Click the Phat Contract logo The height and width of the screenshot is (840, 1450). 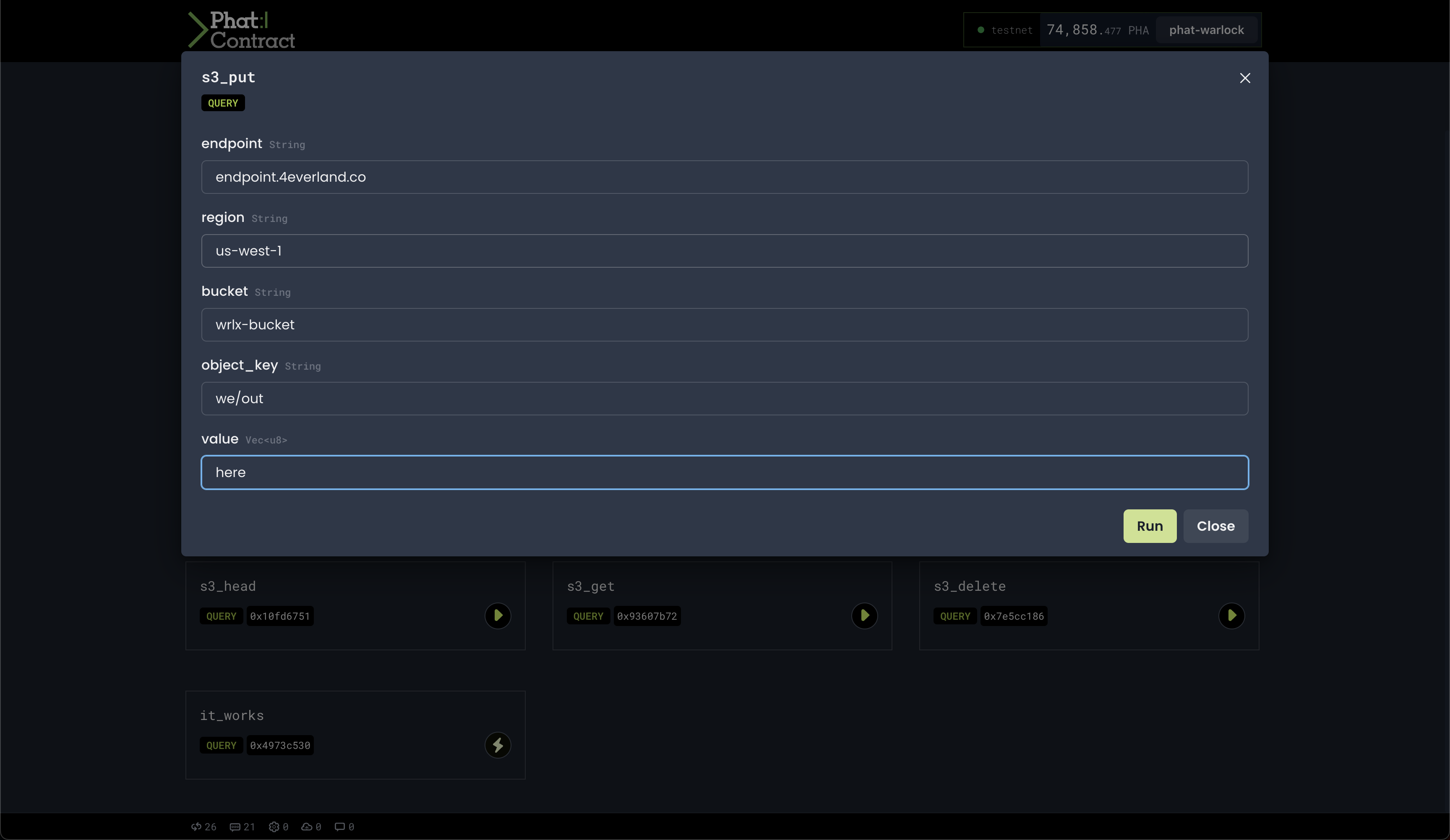click(242, 30)
